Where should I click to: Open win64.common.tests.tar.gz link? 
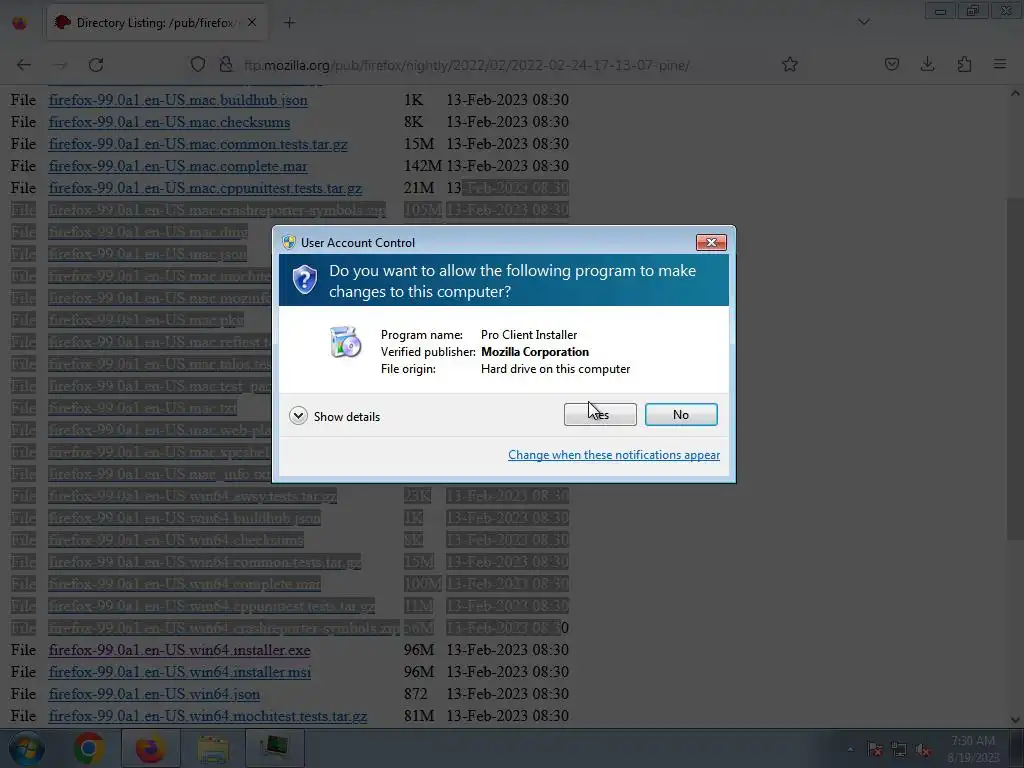pyautogui.click(x=205, y=562)
